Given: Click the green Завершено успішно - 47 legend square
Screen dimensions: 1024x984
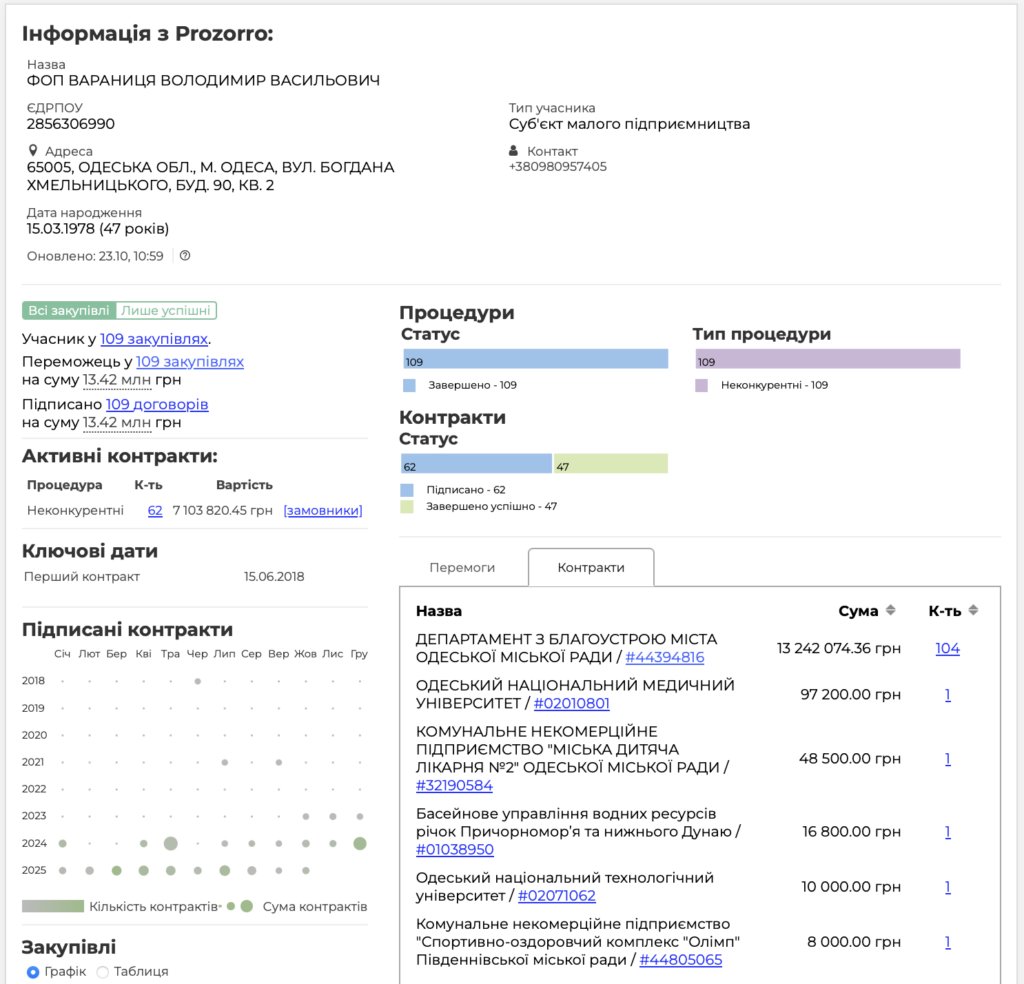Looking at the screenshot, I should (x=407, y=507).
